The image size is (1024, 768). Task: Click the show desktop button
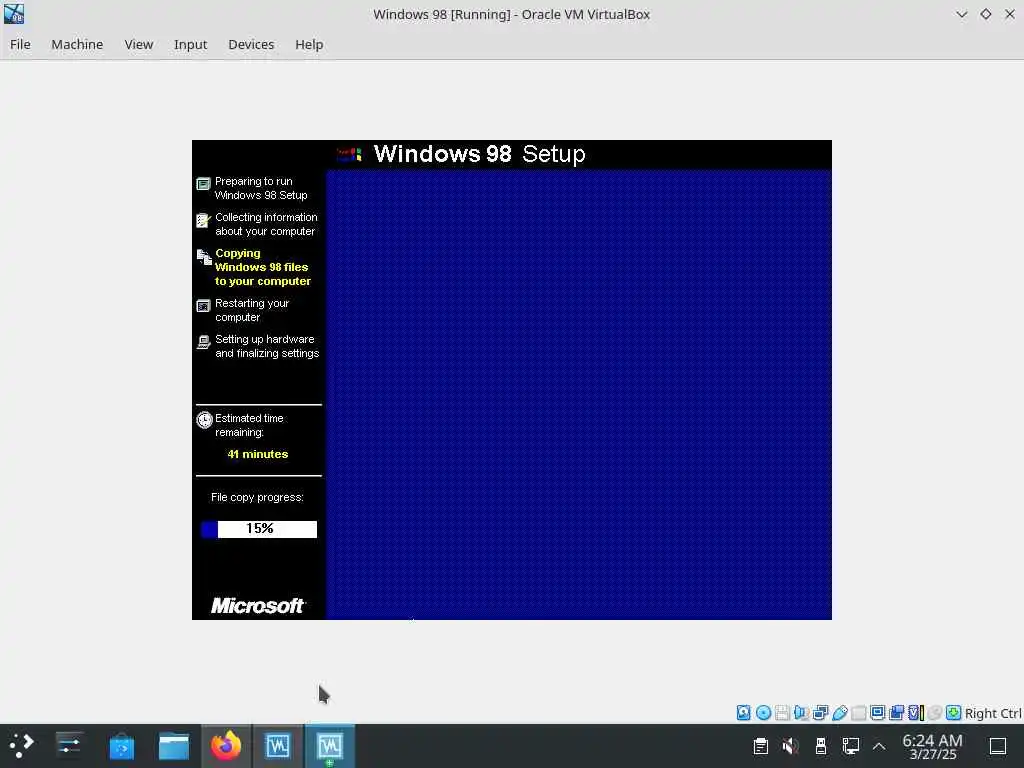coord(997,746)
